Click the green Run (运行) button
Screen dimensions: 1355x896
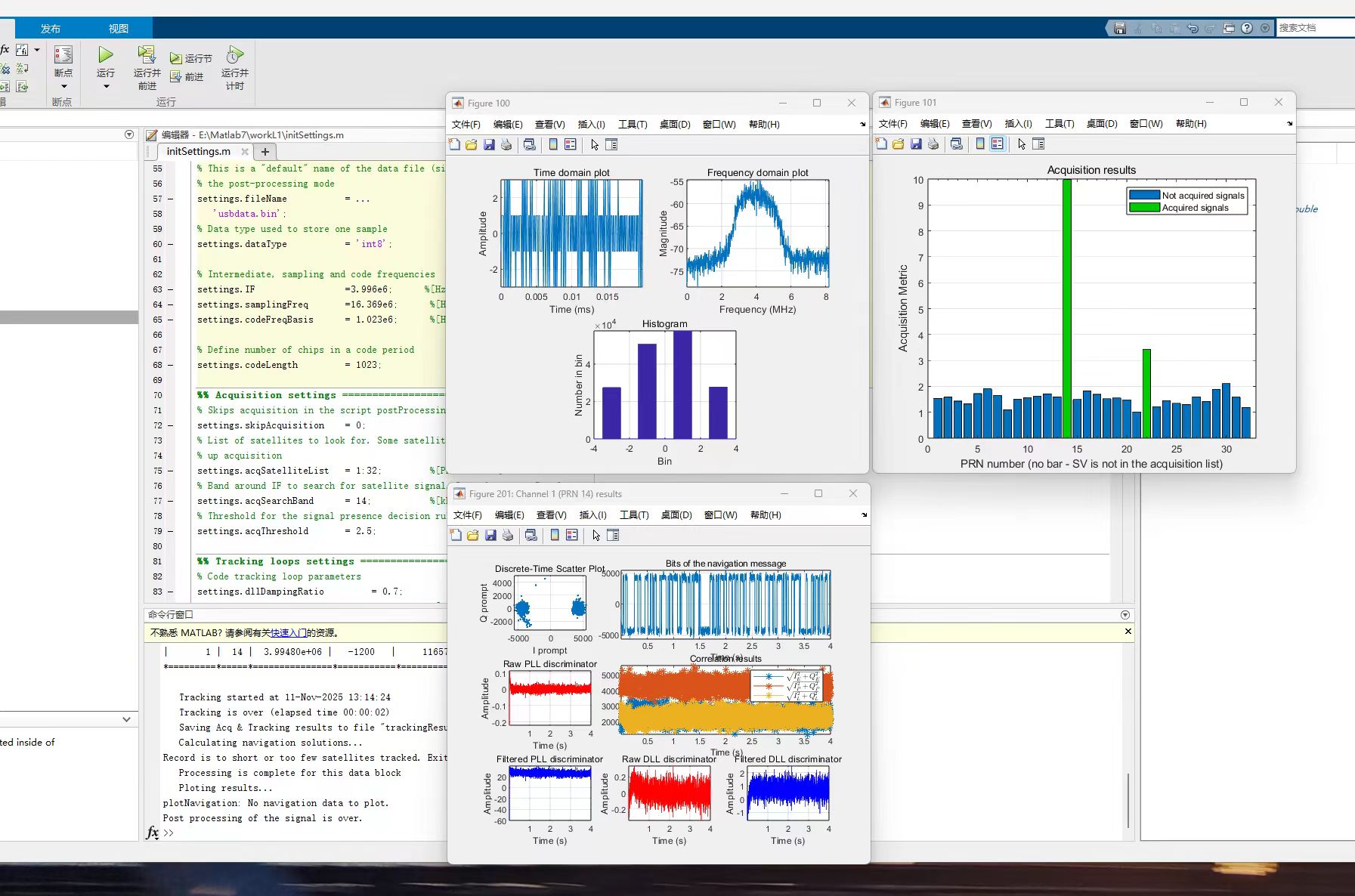point(105,55)
